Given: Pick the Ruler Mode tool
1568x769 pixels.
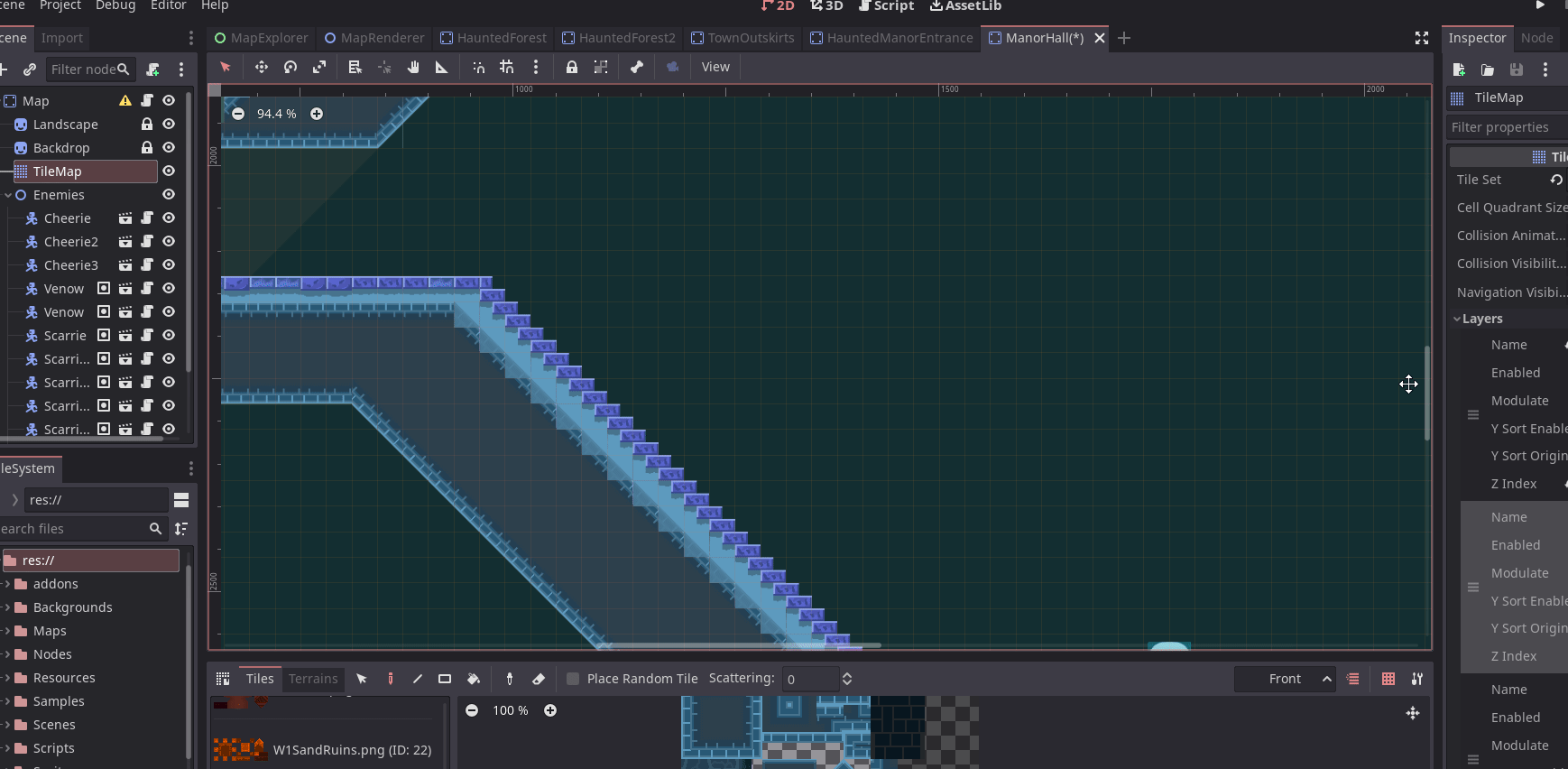Looking at the screenshot, I should 441,67.
